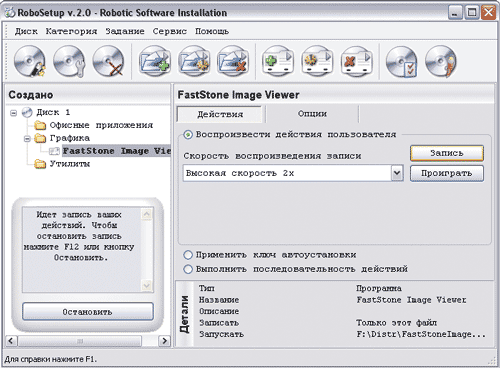This screenshot has height=368, width=500.
Task: Click the last toolbar disc icon
Action: coord(441,62)
